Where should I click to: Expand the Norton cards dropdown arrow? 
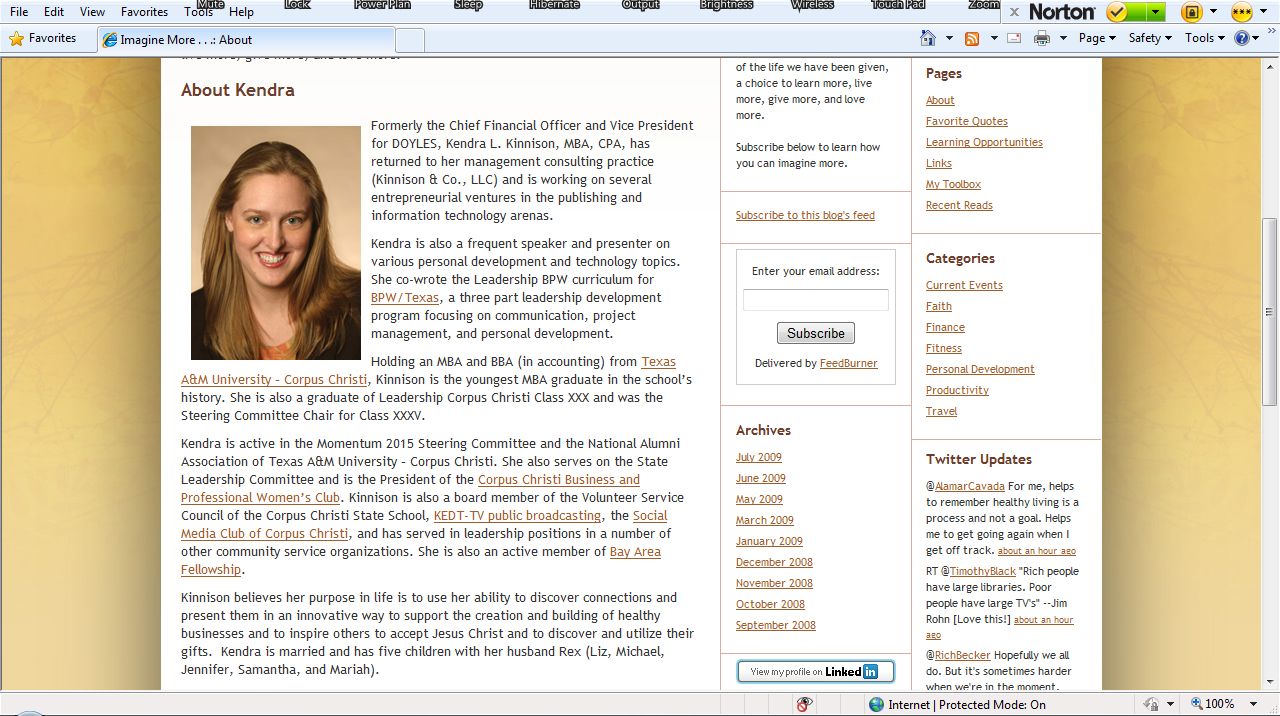pos(1265,12)
